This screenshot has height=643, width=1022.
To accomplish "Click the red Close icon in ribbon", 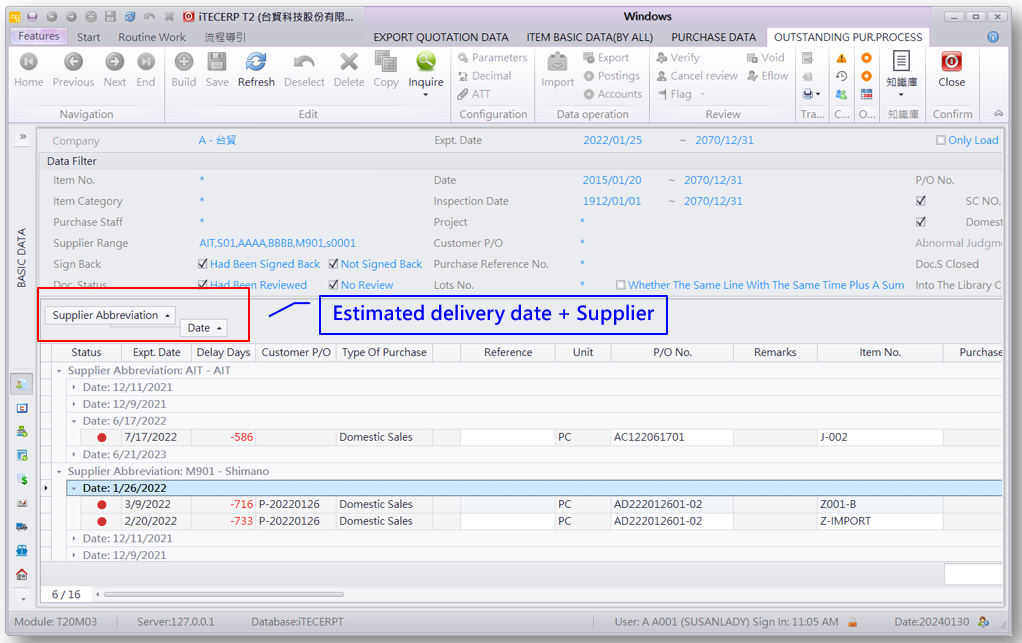I will 951,63.
